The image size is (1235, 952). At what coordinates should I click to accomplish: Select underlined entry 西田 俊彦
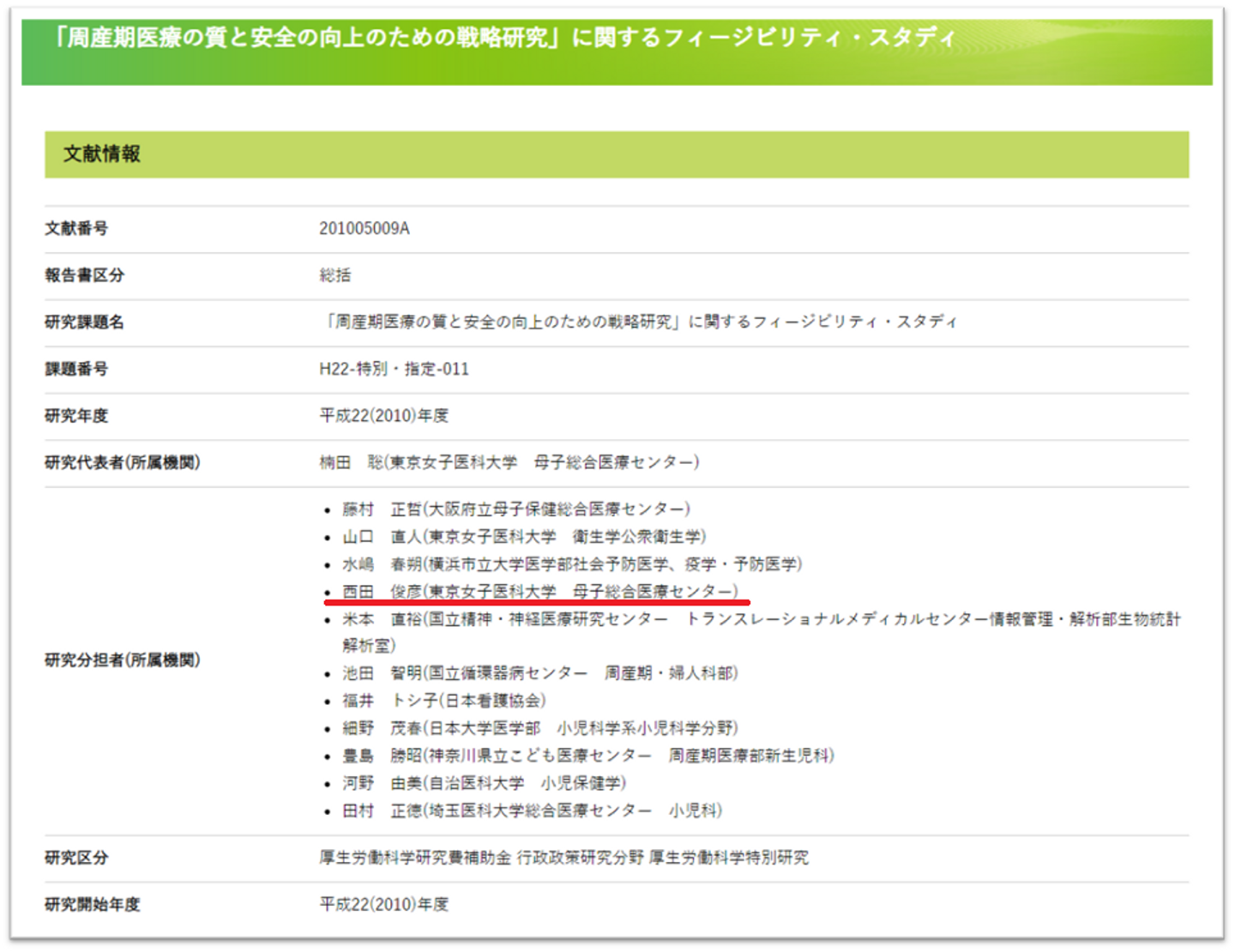point(540,592)
